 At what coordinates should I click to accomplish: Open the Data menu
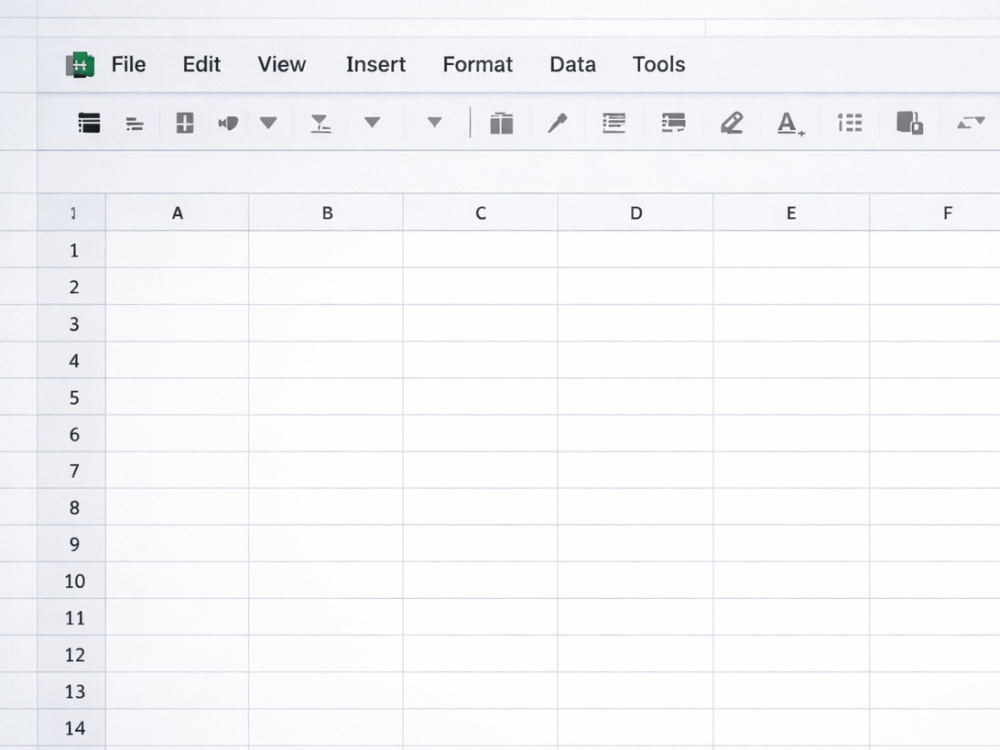(x=573, y=64)
